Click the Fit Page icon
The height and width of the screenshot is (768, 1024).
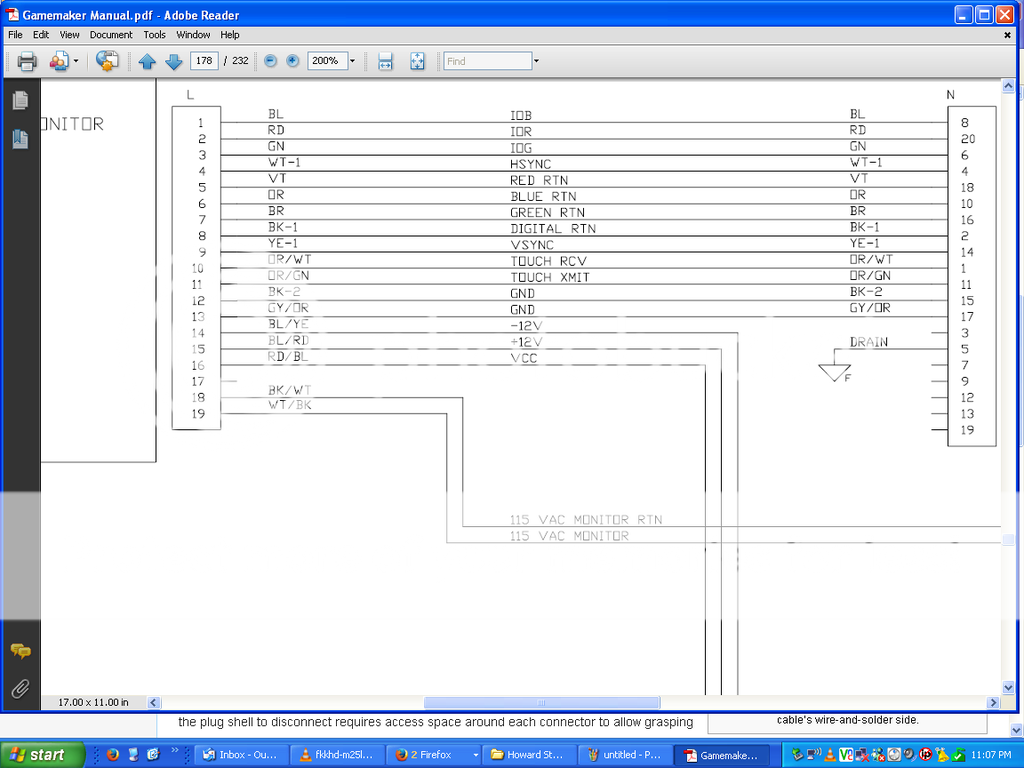(417, 61)
